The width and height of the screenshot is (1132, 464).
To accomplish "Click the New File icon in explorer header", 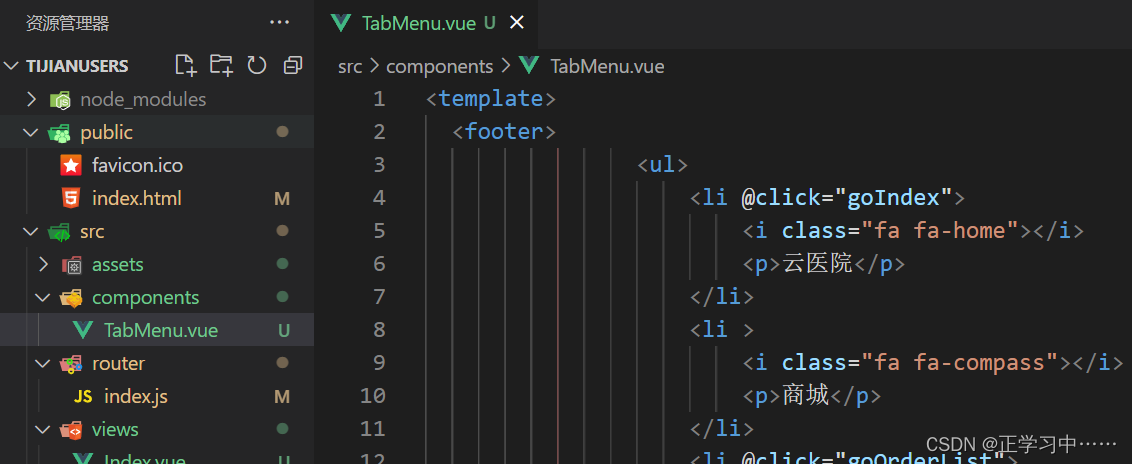I will [x=186, y=66].
